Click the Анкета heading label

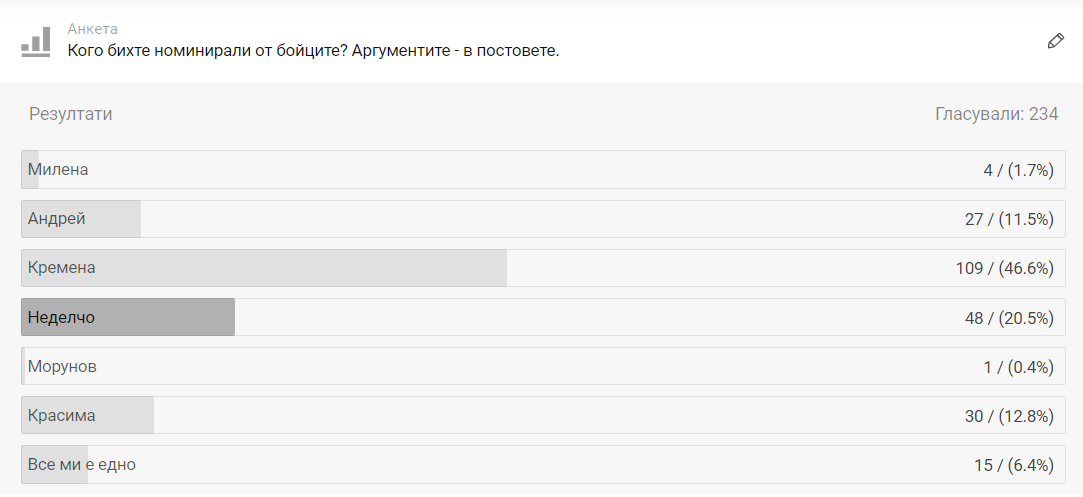coord(93,29)
